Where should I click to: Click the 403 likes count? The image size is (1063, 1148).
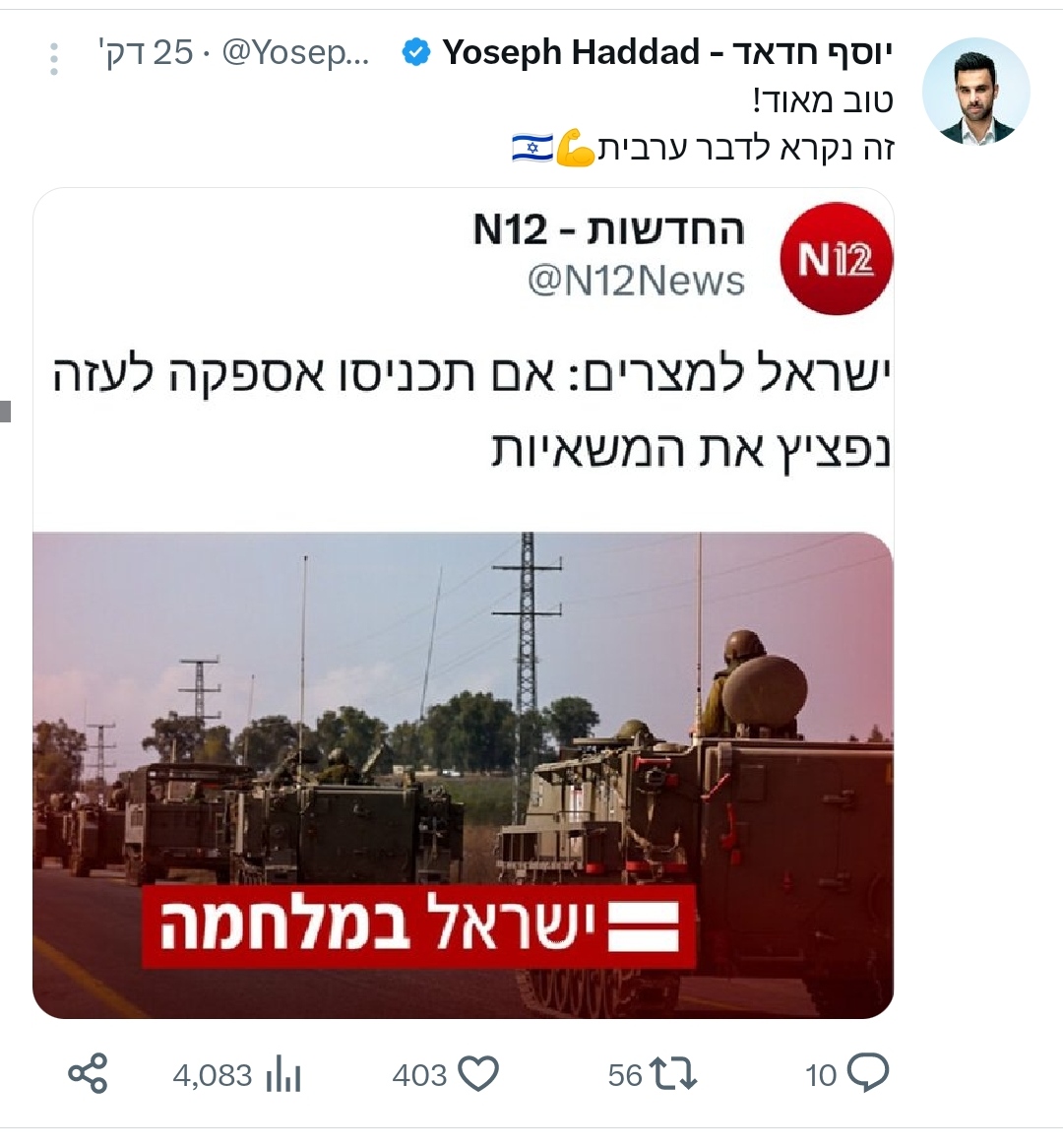tap(419, 1075)
